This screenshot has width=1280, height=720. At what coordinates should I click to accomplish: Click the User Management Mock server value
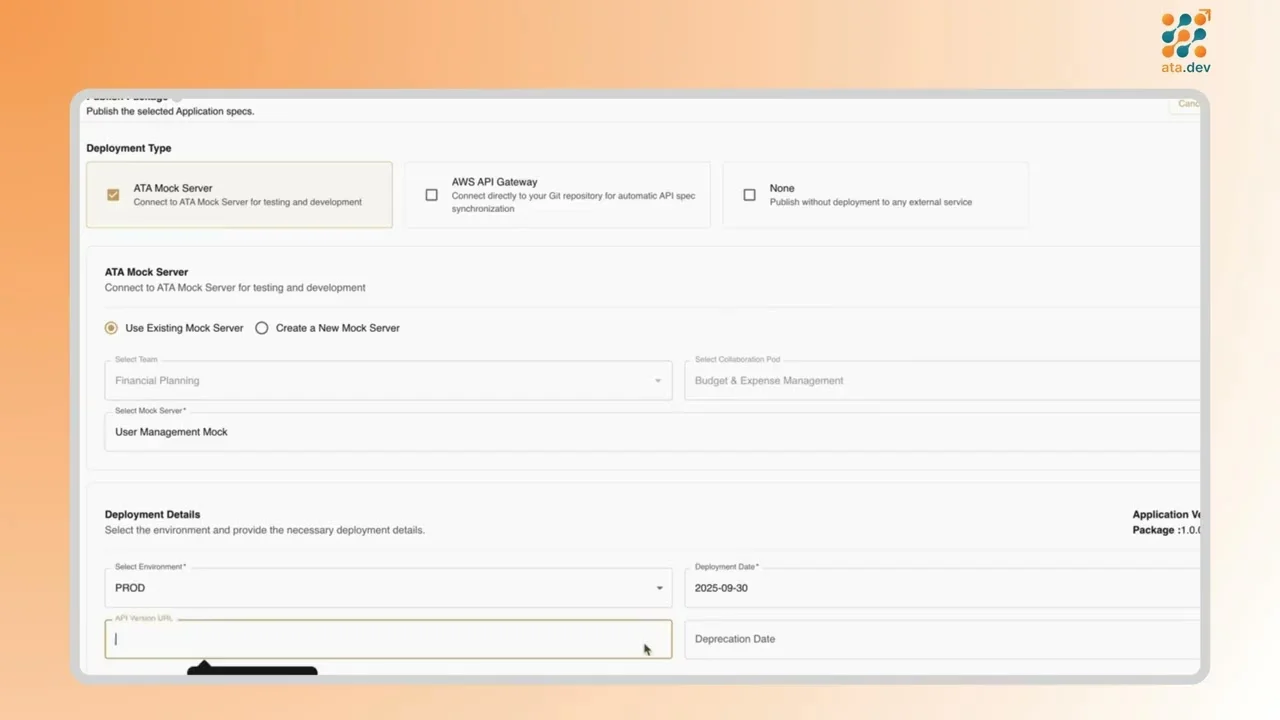pos(171,431)
